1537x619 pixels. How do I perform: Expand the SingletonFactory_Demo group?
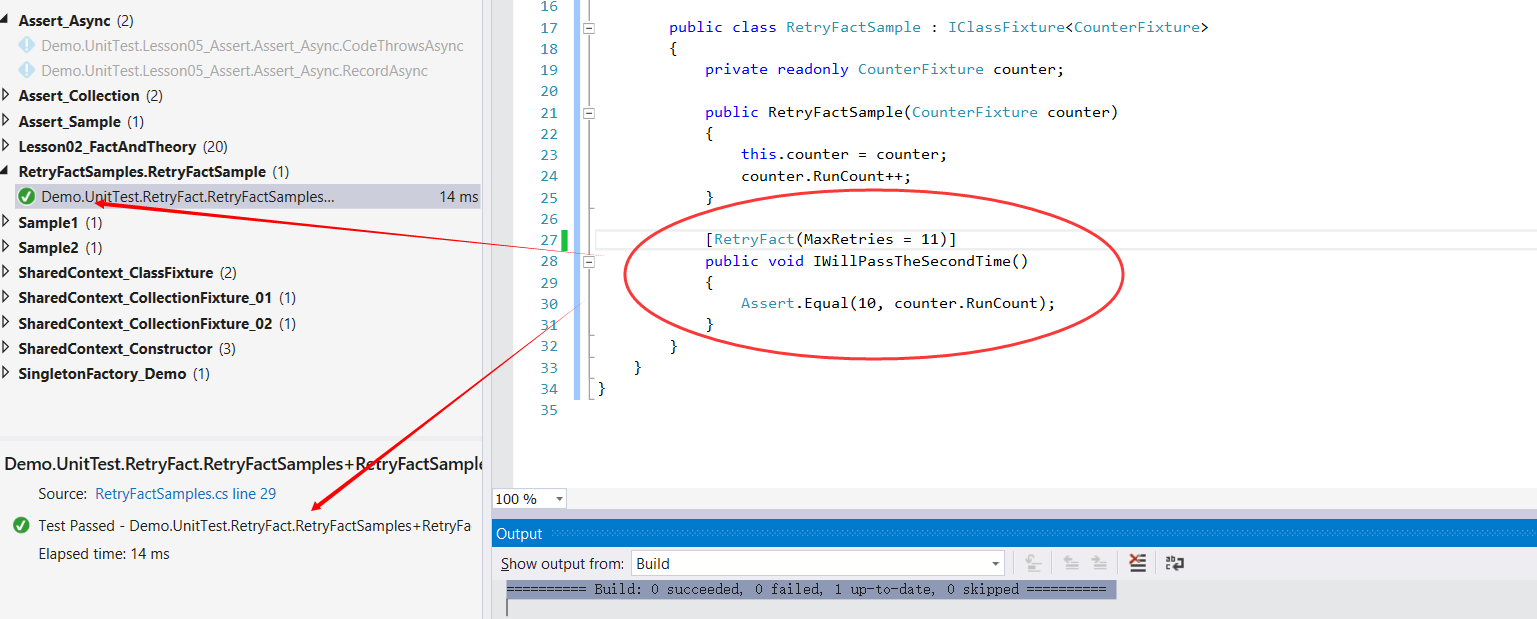point(8,373)
